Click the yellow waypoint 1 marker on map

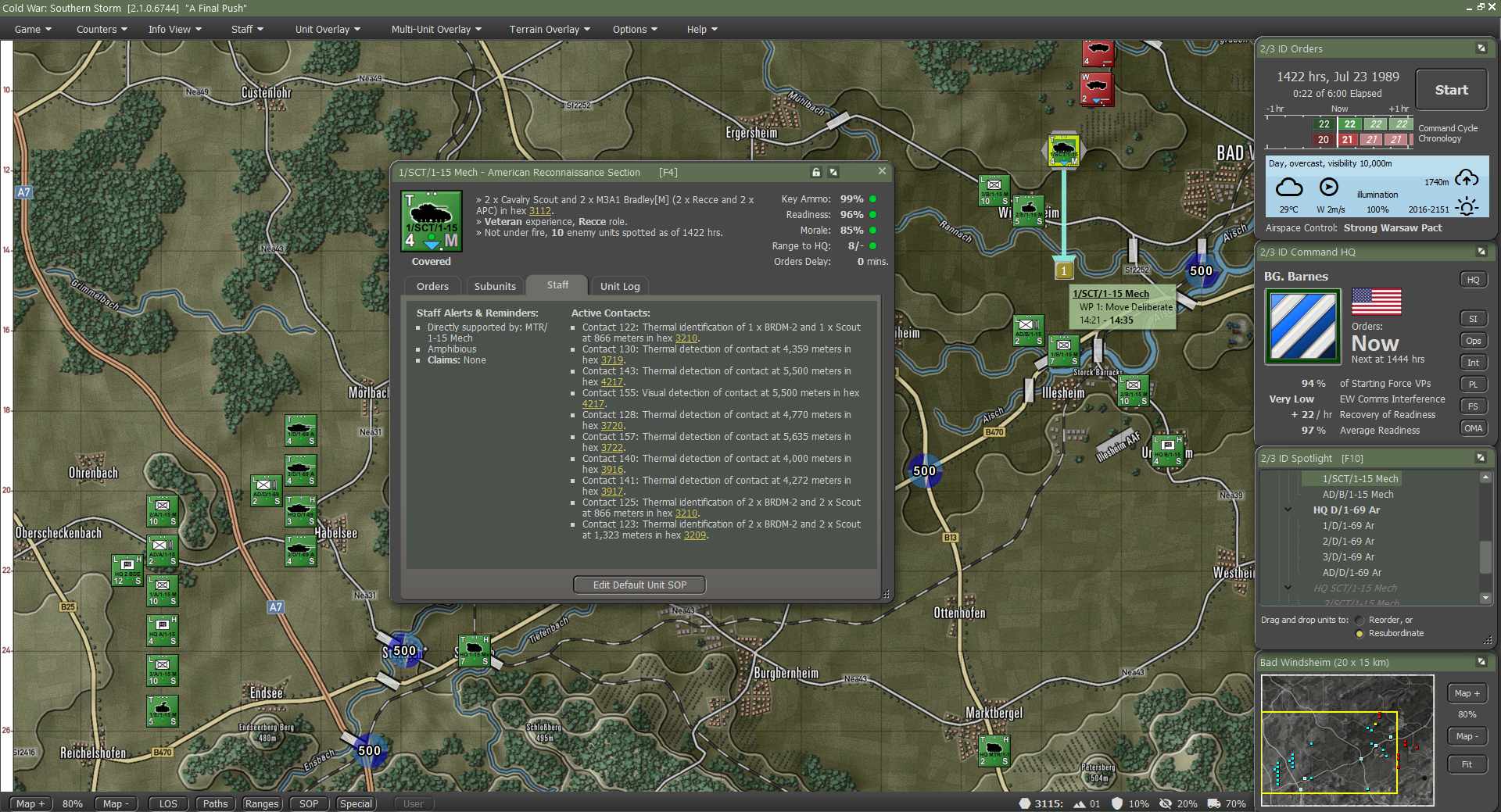coord(1063,270)
